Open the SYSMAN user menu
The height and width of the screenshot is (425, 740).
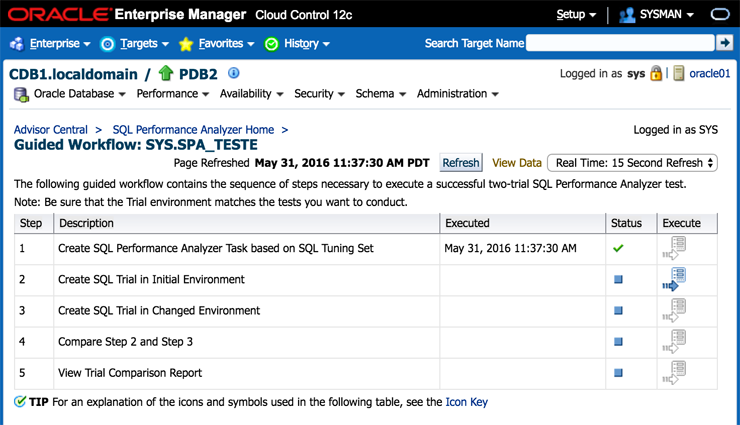click(x=657, y=15)
